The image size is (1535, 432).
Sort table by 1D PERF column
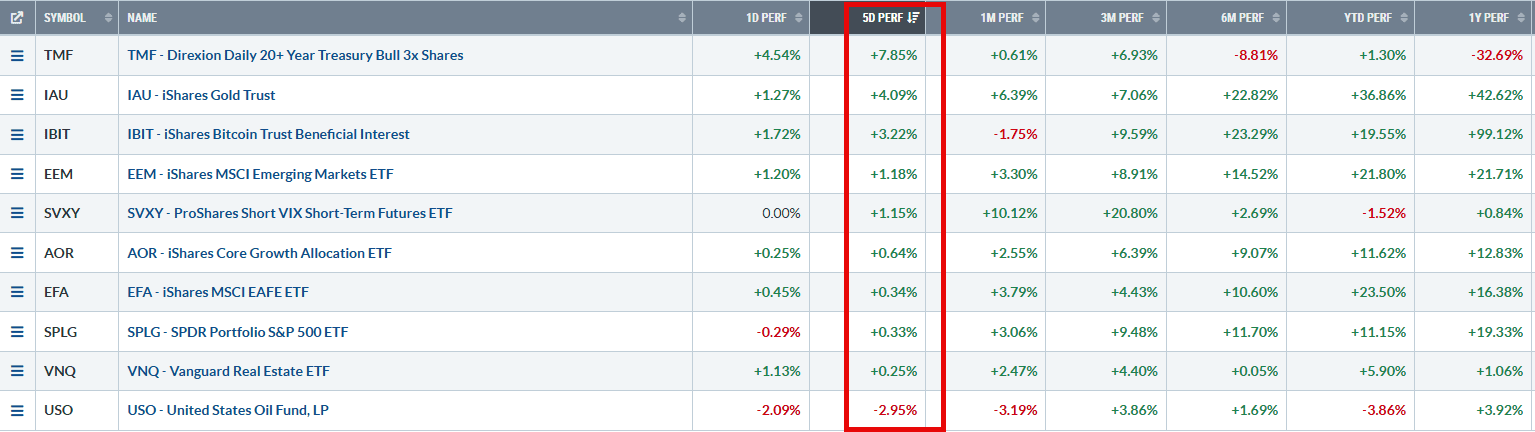(x=750, y=18)
